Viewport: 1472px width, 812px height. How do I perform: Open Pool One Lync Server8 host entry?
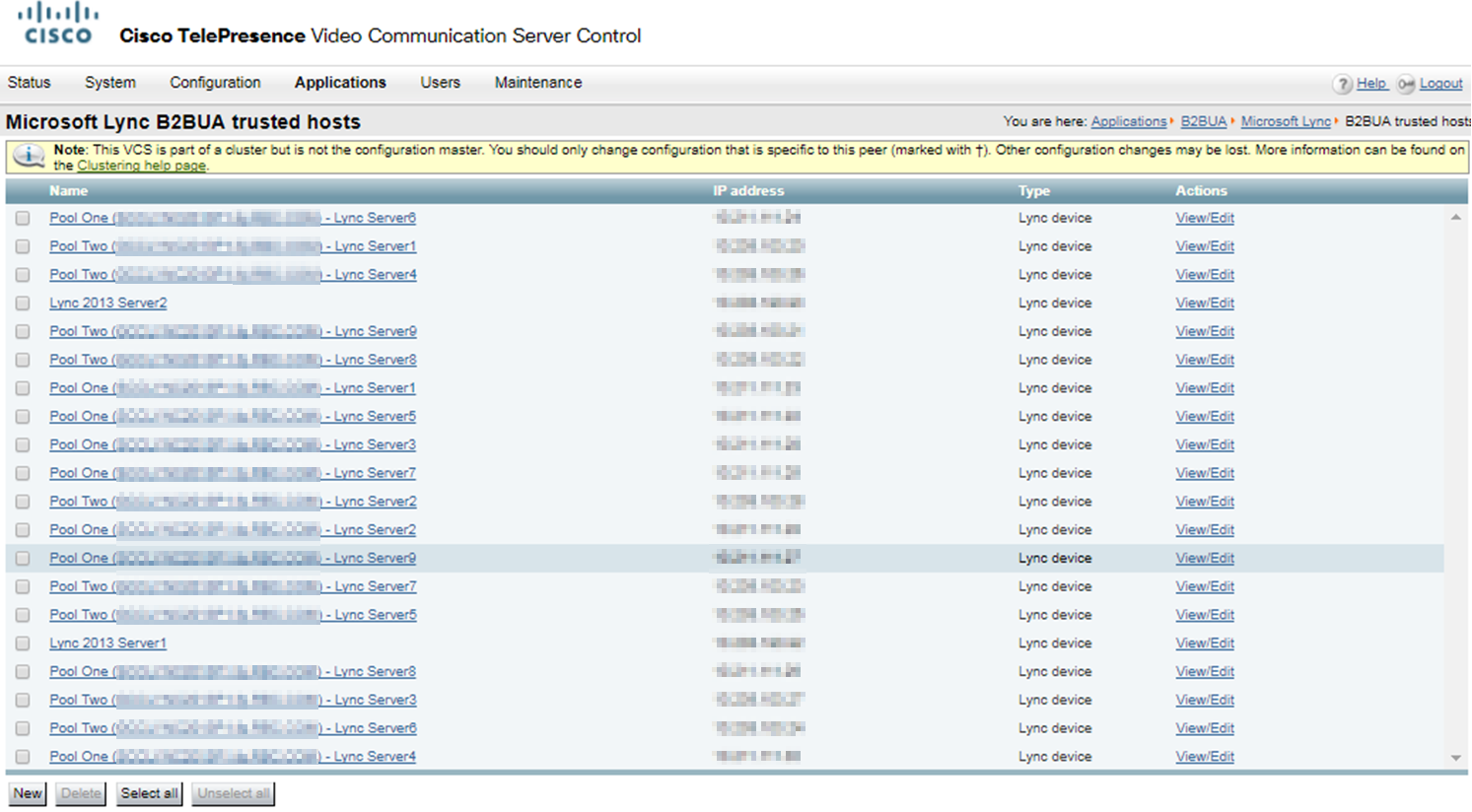(233, 671)
